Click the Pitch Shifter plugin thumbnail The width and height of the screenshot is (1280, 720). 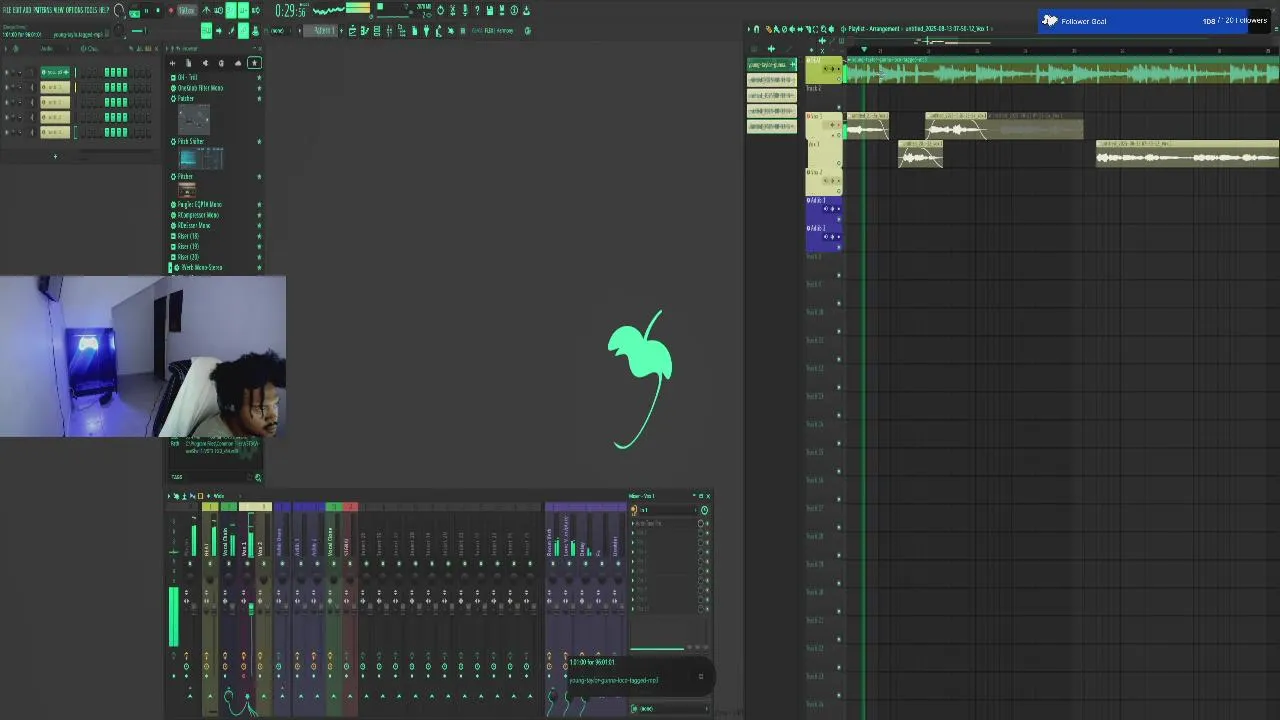[x=201, y=158]
